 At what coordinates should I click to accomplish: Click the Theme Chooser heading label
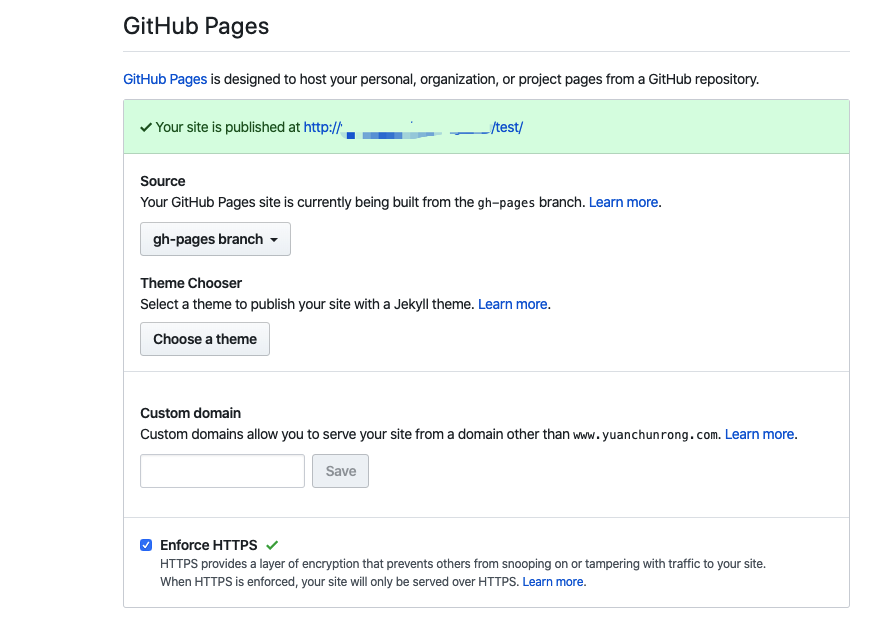191,283
